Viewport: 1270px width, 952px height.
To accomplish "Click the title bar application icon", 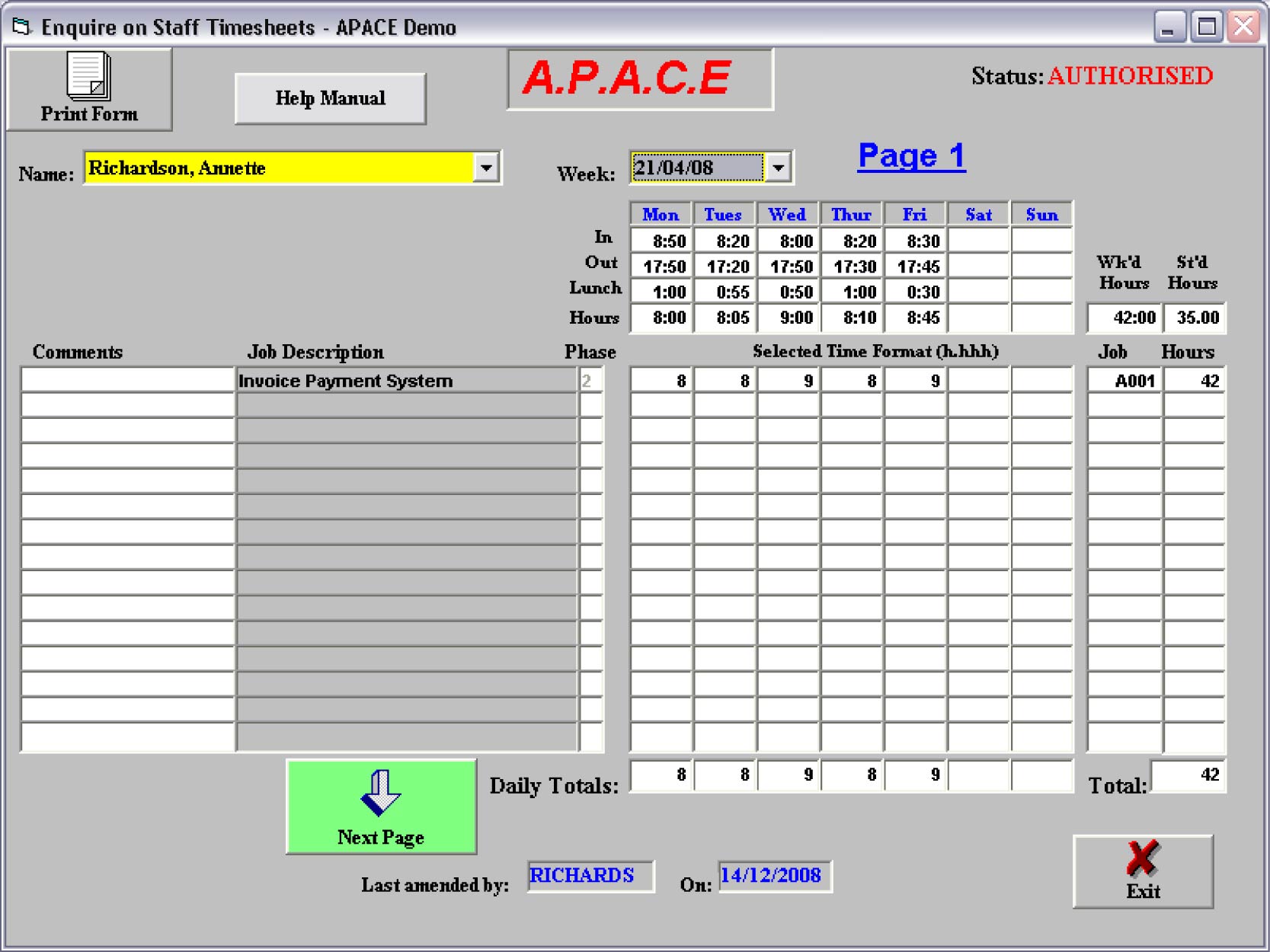I will (21, 27).
